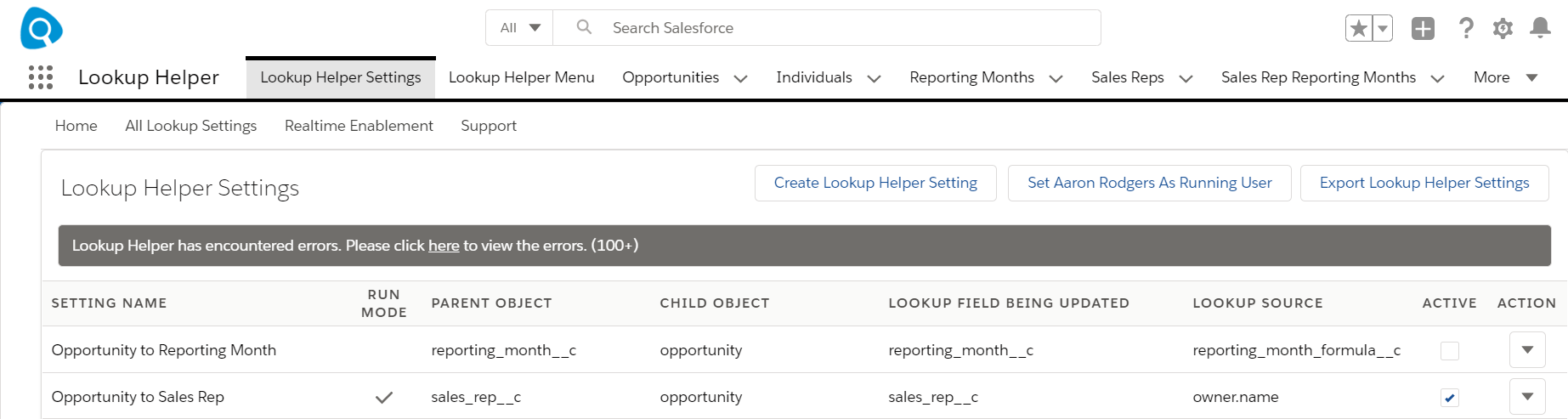Go to the Home sub-tab
The image size is (1568, 419).
76,126
